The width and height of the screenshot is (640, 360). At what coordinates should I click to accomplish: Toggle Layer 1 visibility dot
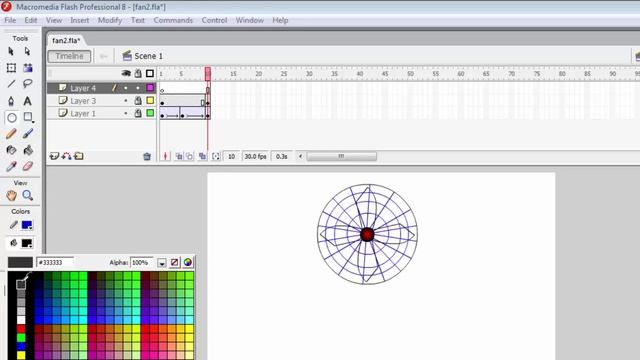point(126,113)
